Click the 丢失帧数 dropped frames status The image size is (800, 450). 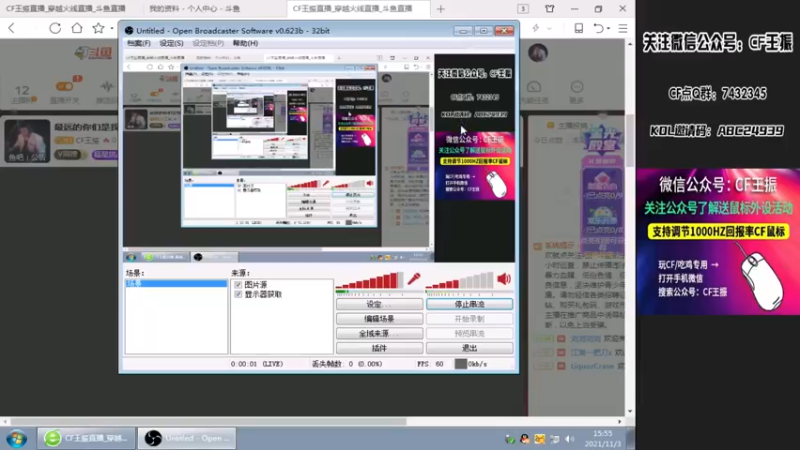[347, 364]
